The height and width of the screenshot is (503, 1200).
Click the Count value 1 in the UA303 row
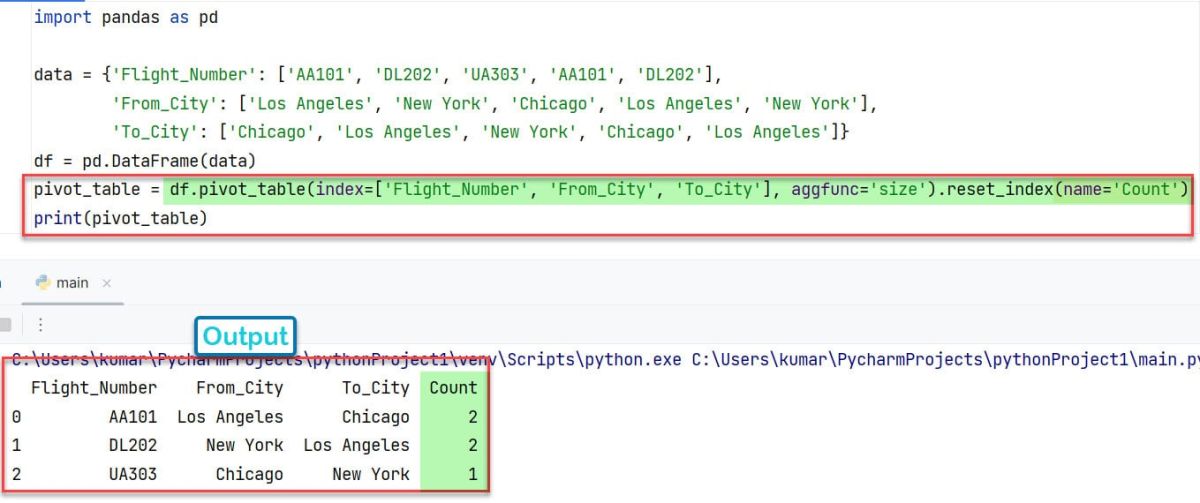click(472, 475)
